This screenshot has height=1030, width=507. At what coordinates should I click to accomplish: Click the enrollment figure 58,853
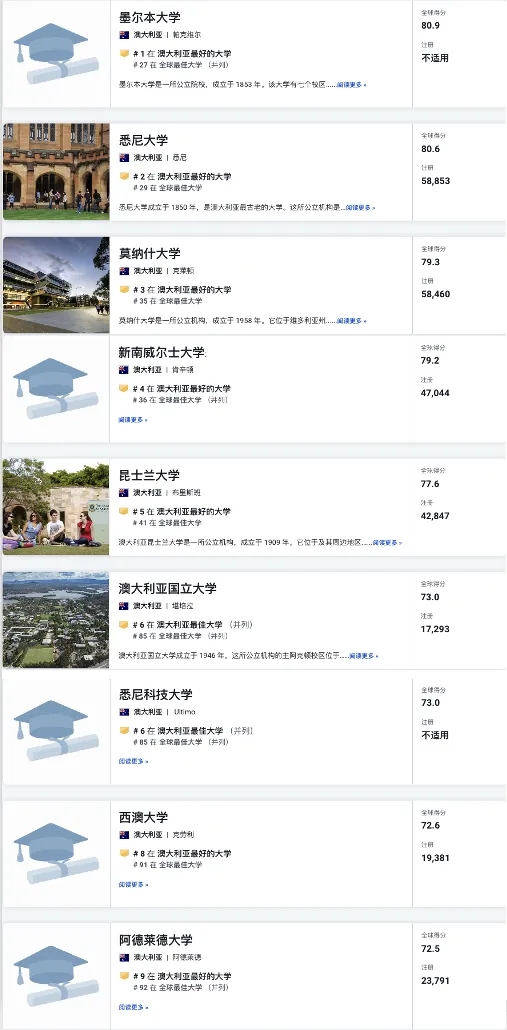(x=435, y=181)
